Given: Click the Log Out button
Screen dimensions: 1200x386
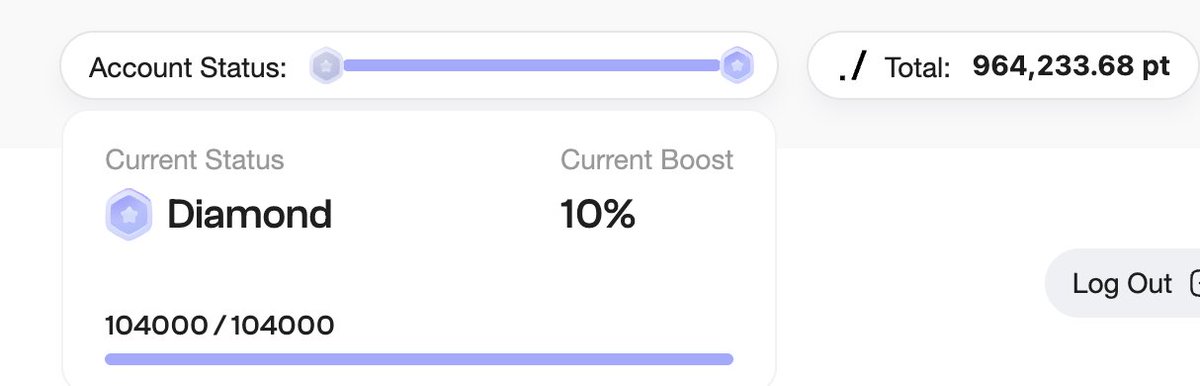Looking at the screenshot, I should [1122, 284].
